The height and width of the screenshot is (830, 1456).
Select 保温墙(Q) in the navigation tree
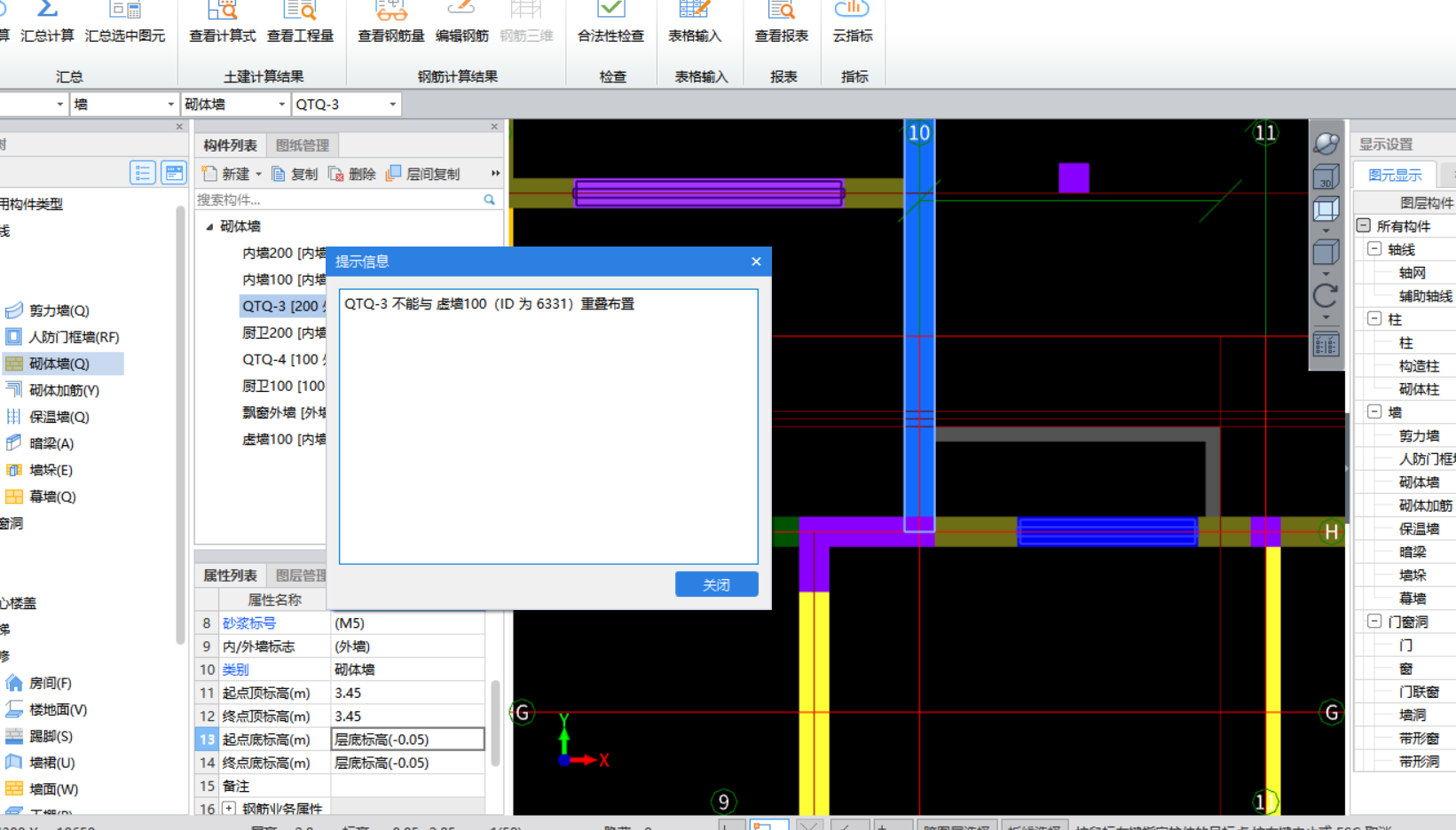48,417
